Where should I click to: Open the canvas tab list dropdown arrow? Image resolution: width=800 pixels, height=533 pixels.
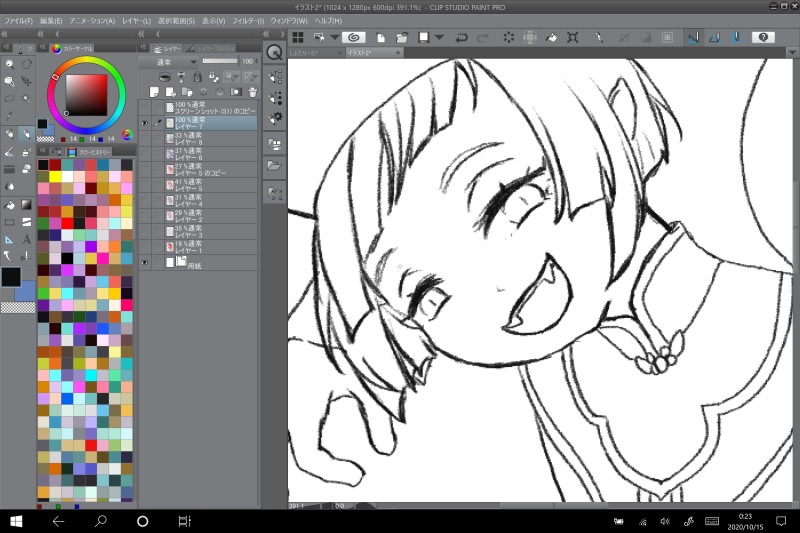point(792,53)
